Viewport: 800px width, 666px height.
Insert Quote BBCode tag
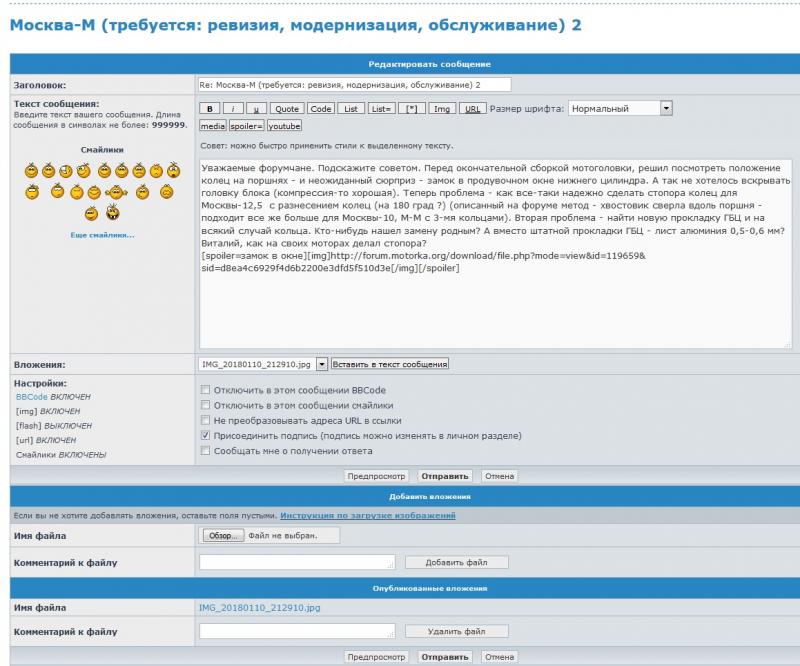[x=287, y=108]
